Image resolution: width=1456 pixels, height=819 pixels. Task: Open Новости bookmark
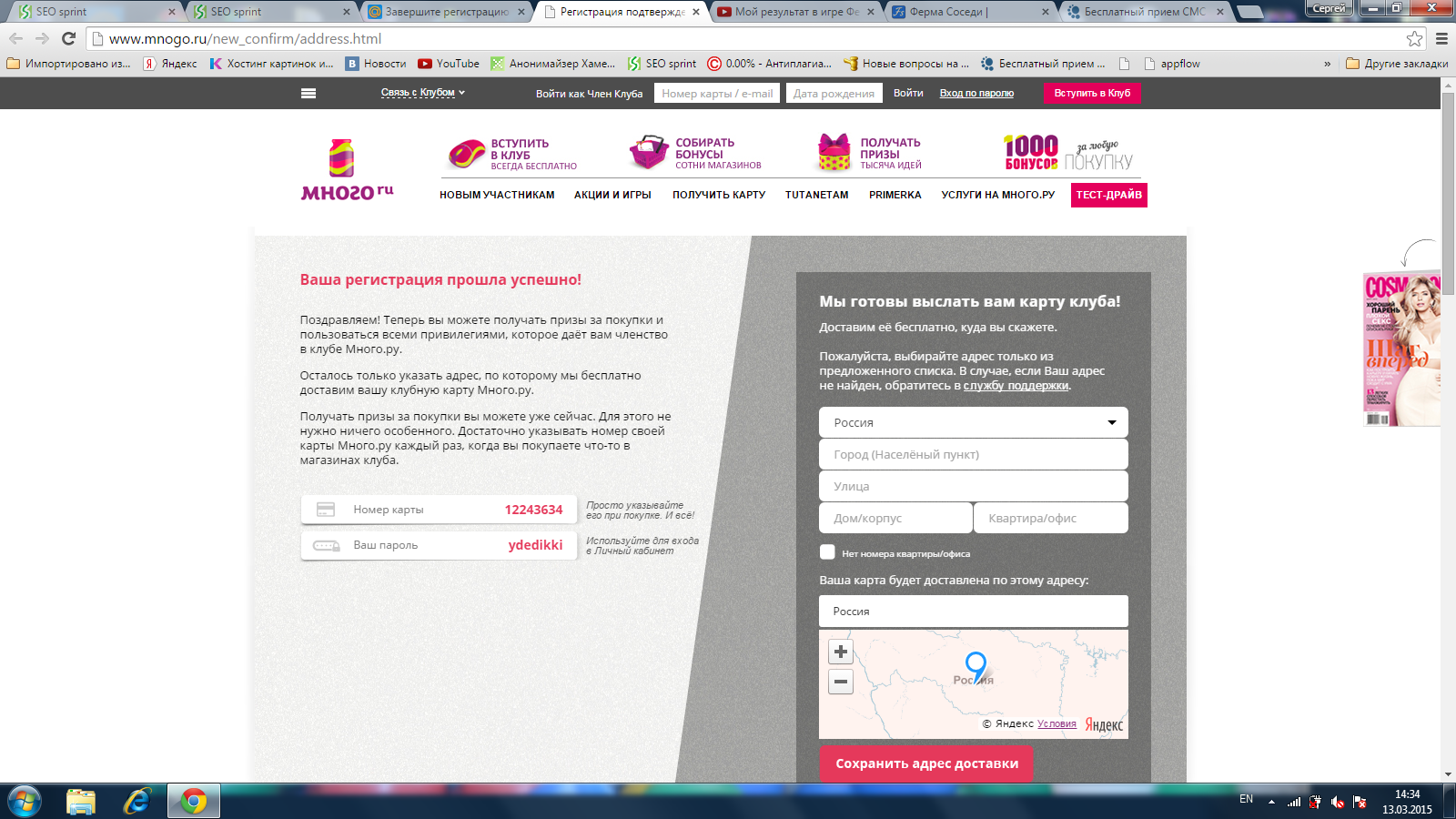pyautogui.click(x=376, y=64)
